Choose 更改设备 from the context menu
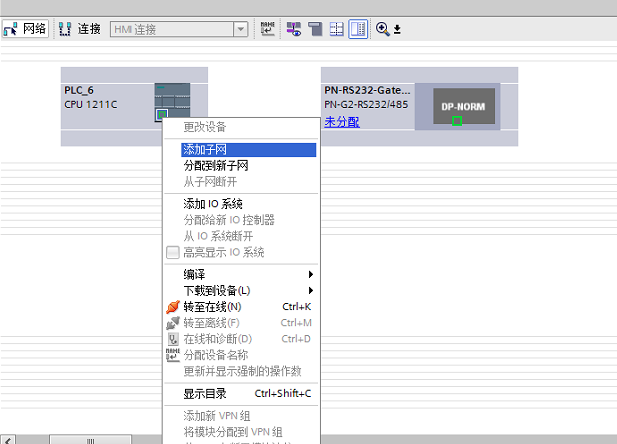Image resolution: width=617 pixels, height=444 pixels. coord(241,127)
